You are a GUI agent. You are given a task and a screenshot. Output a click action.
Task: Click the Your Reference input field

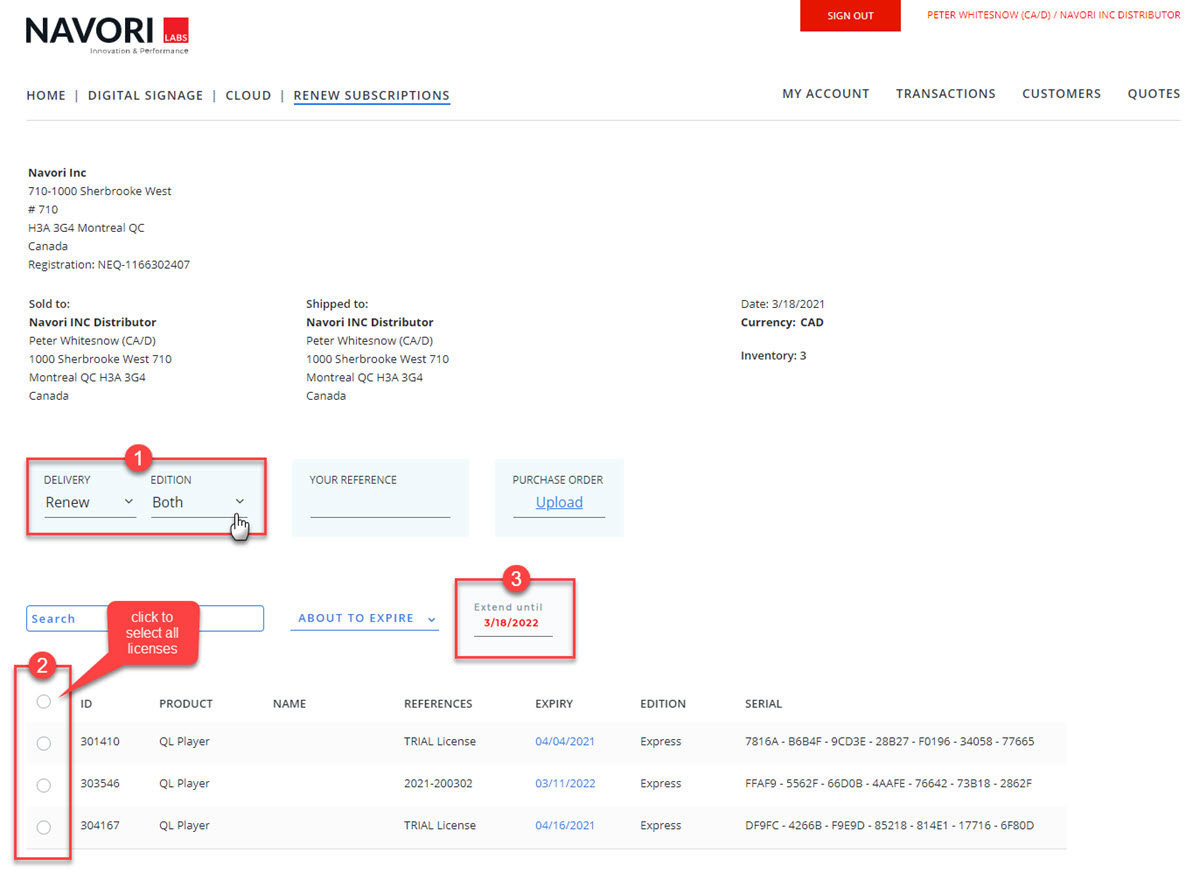(x=380, y=506)
